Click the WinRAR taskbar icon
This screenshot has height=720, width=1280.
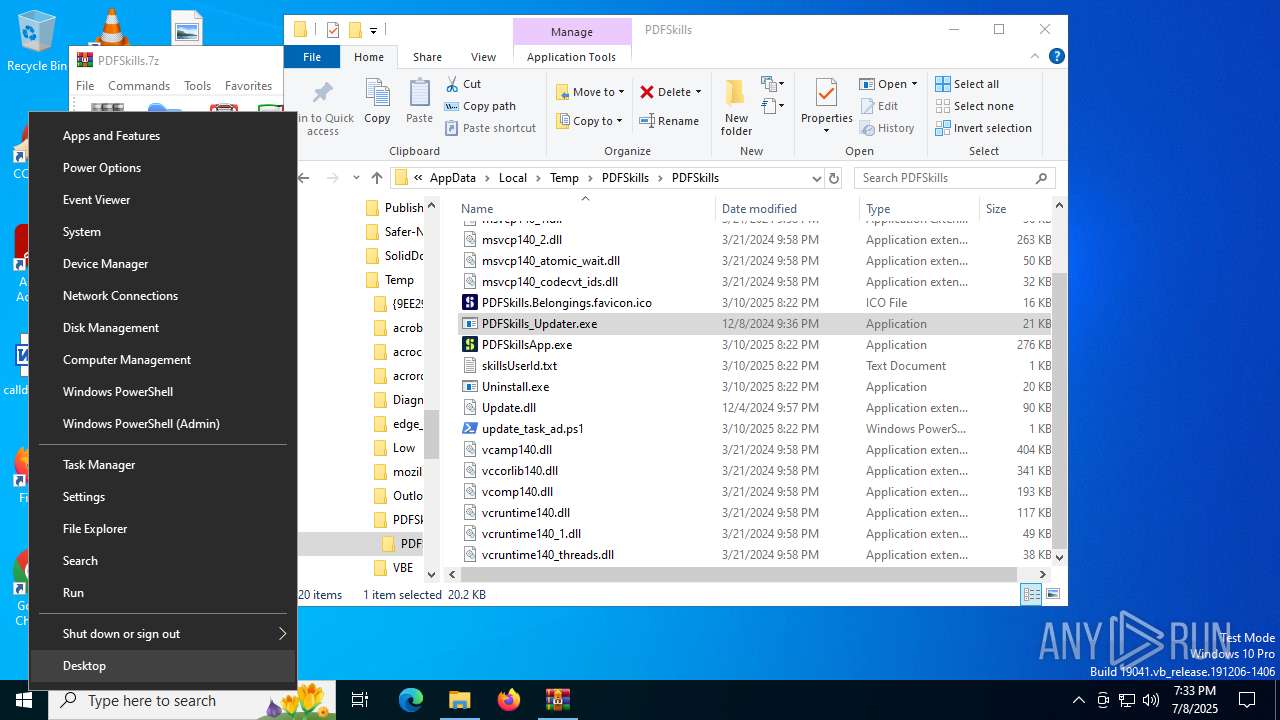(557, 700)
